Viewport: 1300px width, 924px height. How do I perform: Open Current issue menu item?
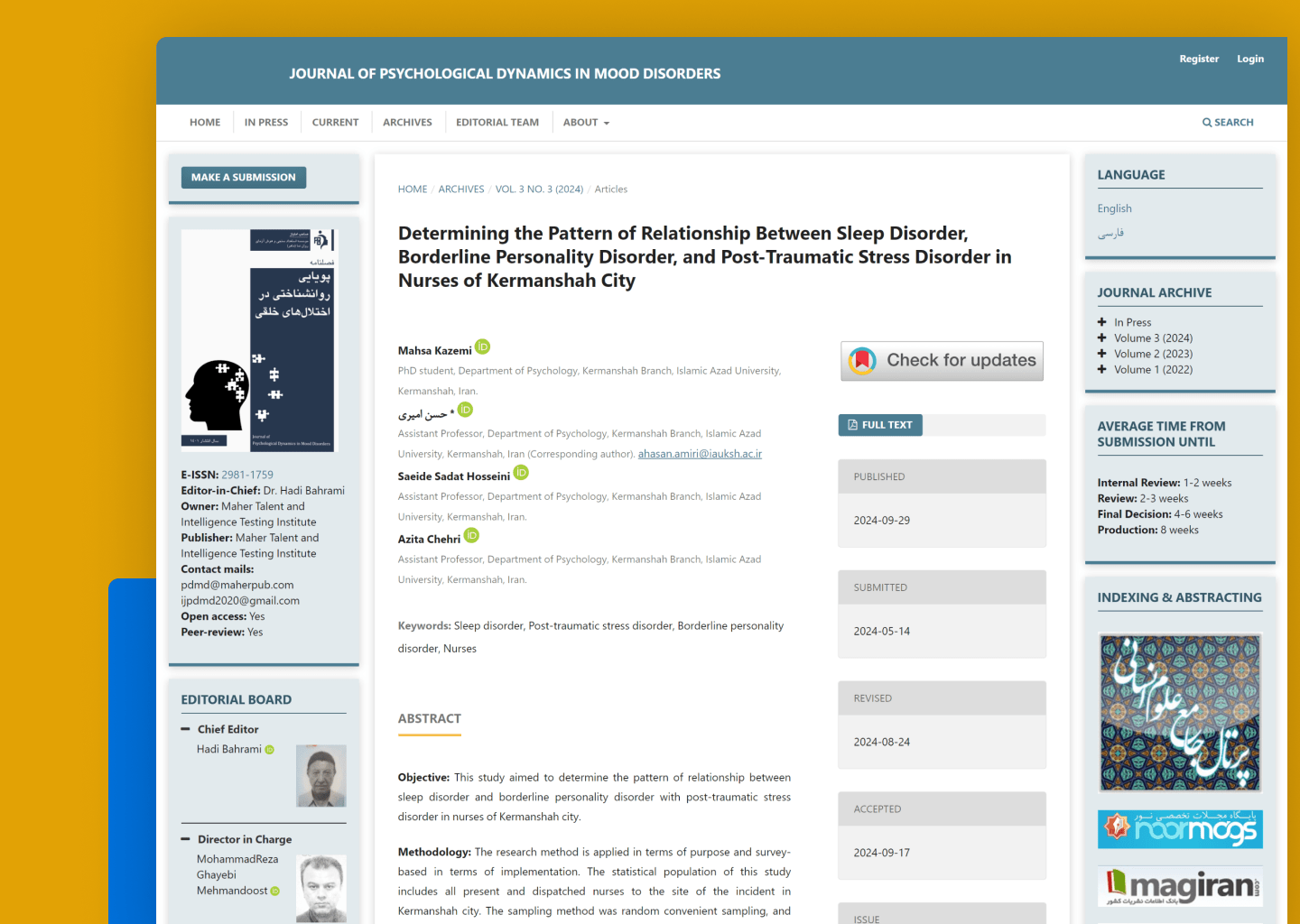(x=335, y=123)
